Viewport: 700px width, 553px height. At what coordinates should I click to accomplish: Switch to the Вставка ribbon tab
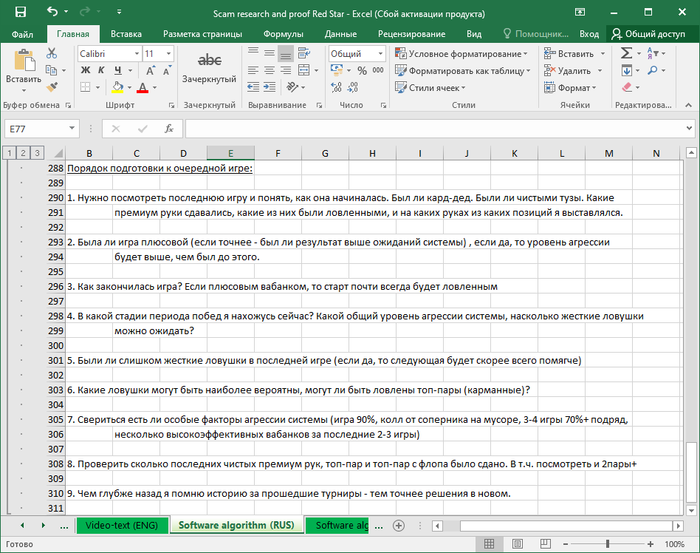point(126,34)
